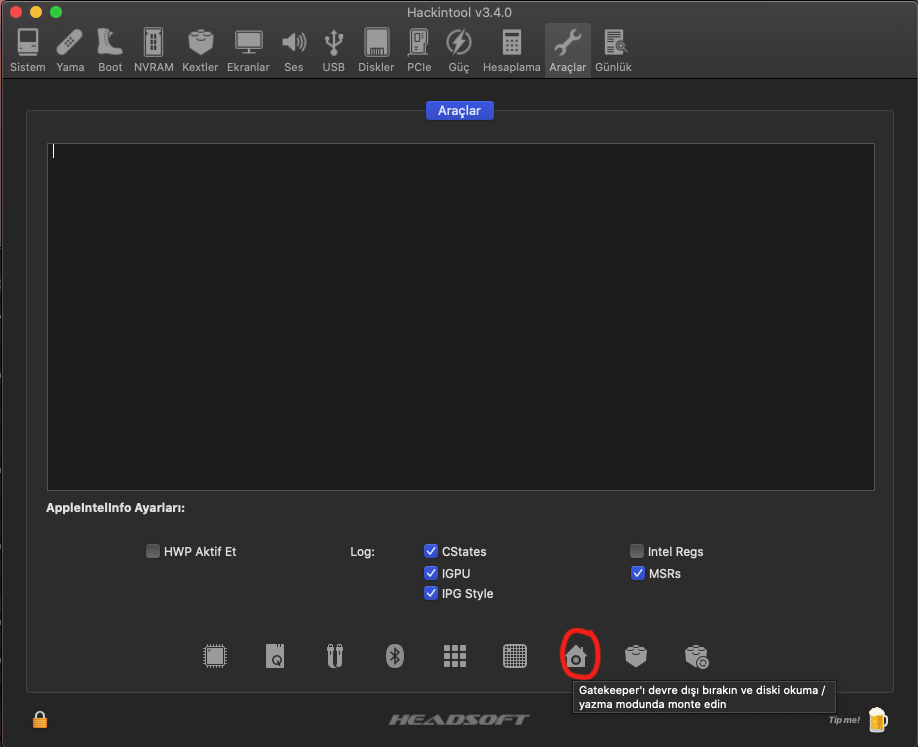Viewport: 918px width, 747px height.
Task: Click the orange padlock icon
Action: click(40, 719)
